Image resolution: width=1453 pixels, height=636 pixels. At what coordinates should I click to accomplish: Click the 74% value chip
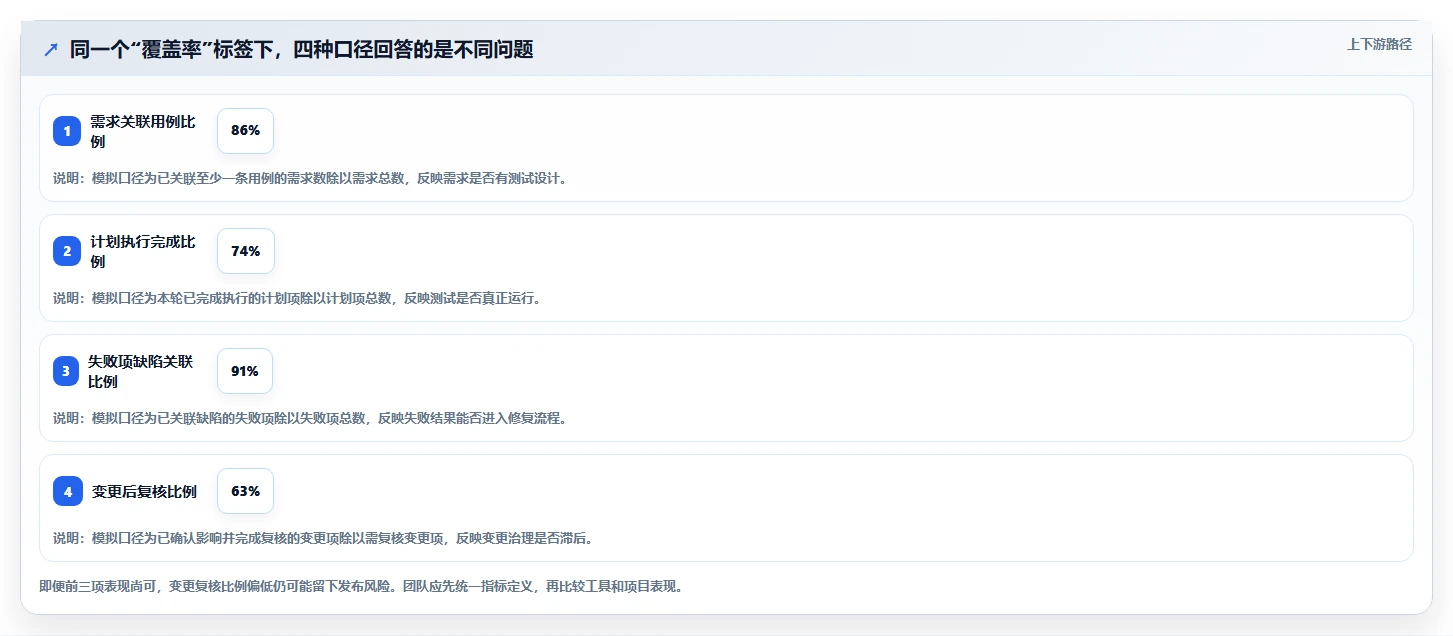[245, 251]
